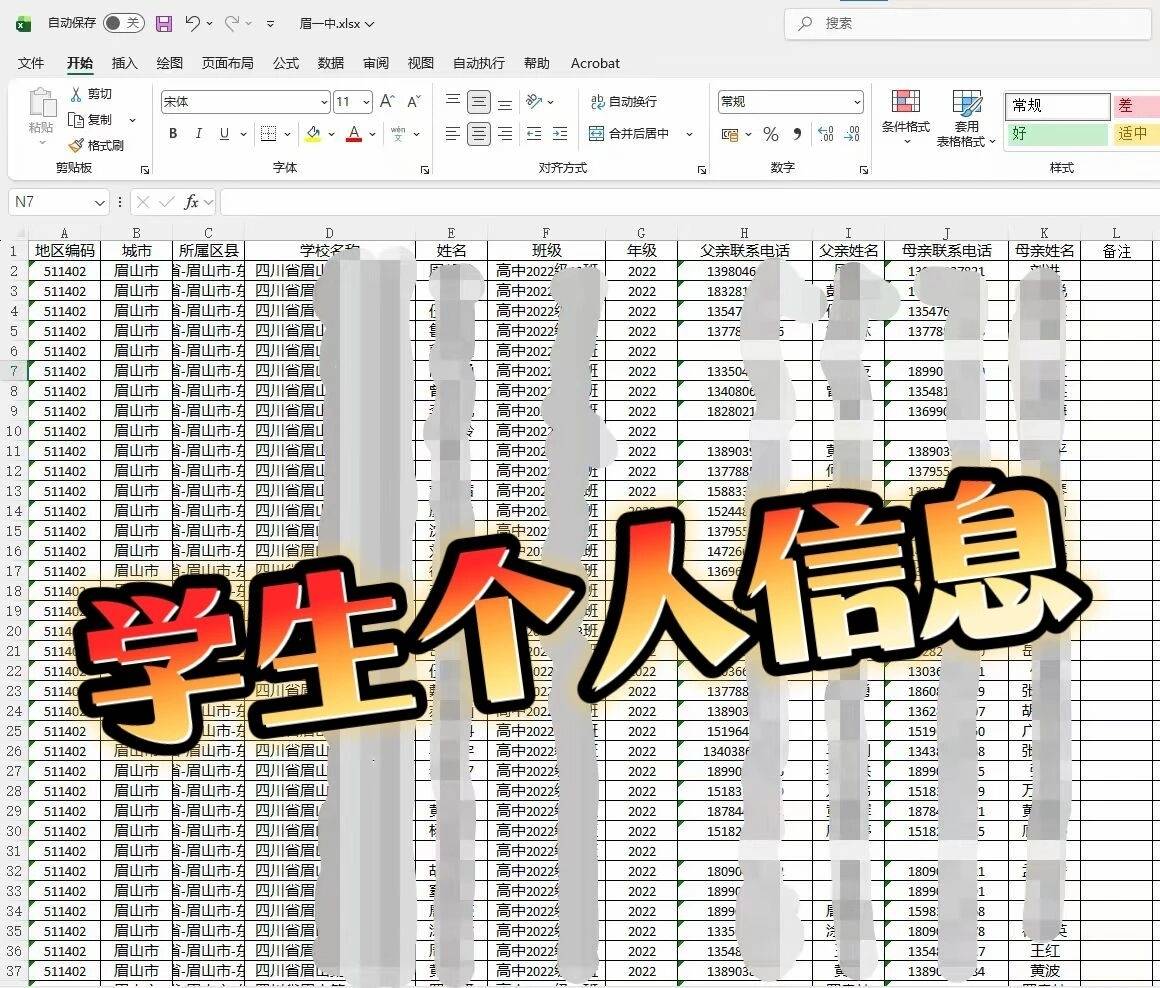Open the number format dropdown (常规)
Viewport: 1160px width, 988px height.
pos(857,102)
